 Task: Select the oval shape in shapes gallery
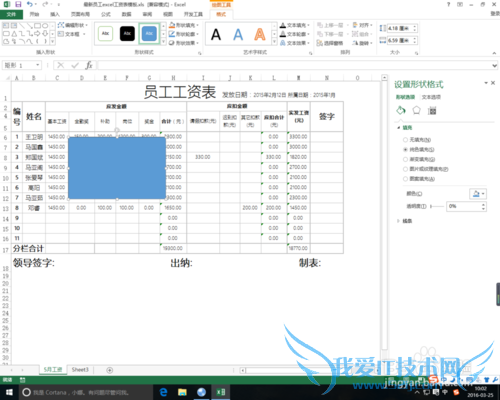[45, 26]
